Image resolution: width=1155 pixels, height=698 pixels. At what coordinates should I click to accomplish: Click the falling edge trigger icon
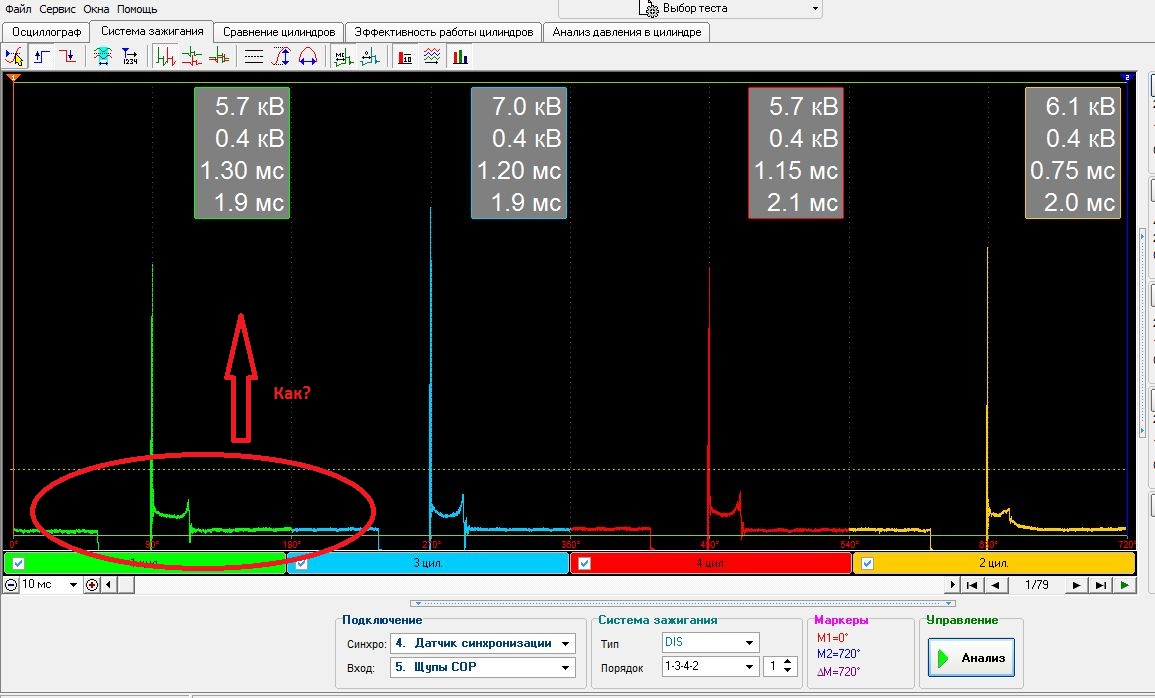[68, 57]
